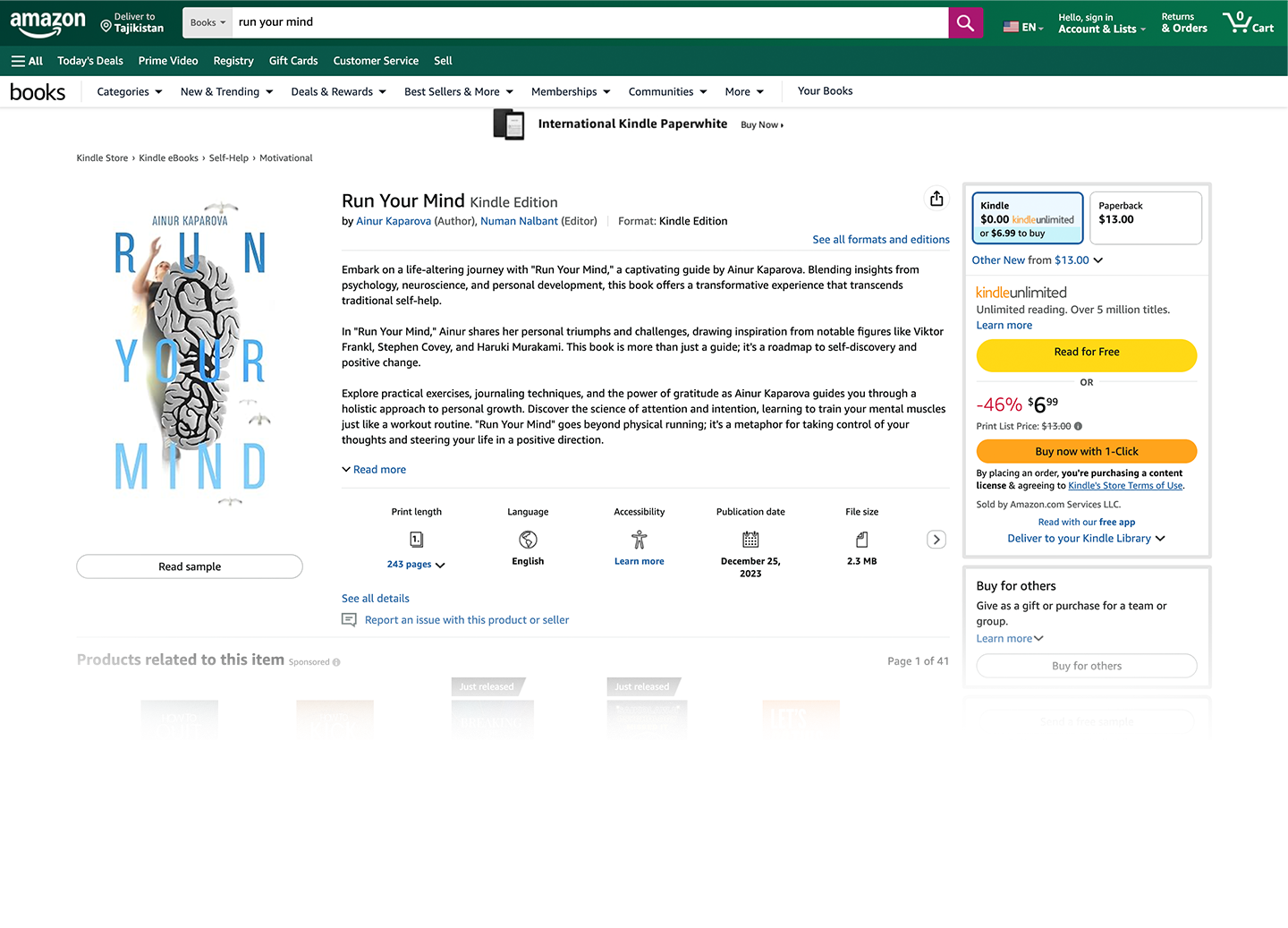The width and height of the screenshot is (1288, 928).
Task: Open the All hamburger menu
Action: tap(27, 61)
